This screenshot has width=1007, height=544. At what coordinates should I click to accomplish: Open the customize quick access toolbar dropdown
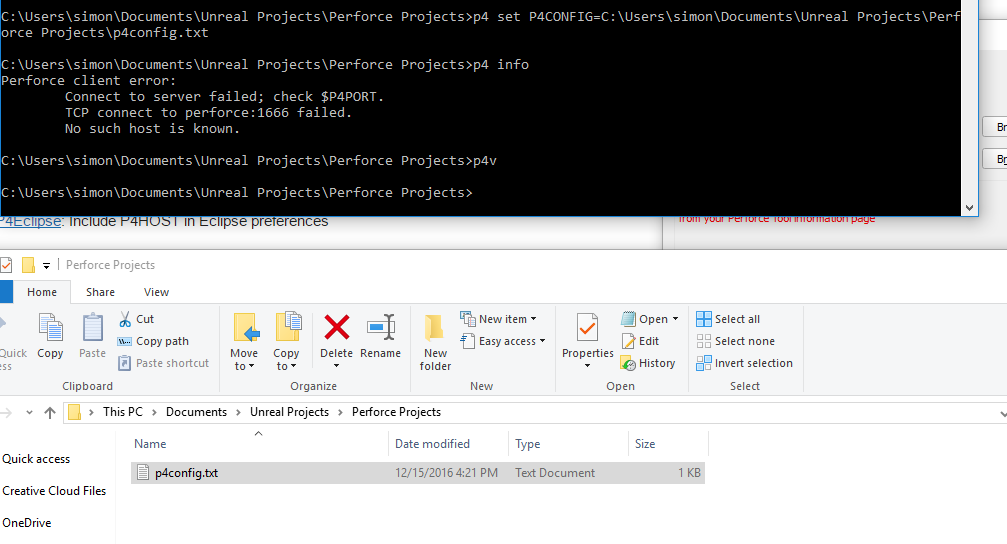[x=46, y=265]
